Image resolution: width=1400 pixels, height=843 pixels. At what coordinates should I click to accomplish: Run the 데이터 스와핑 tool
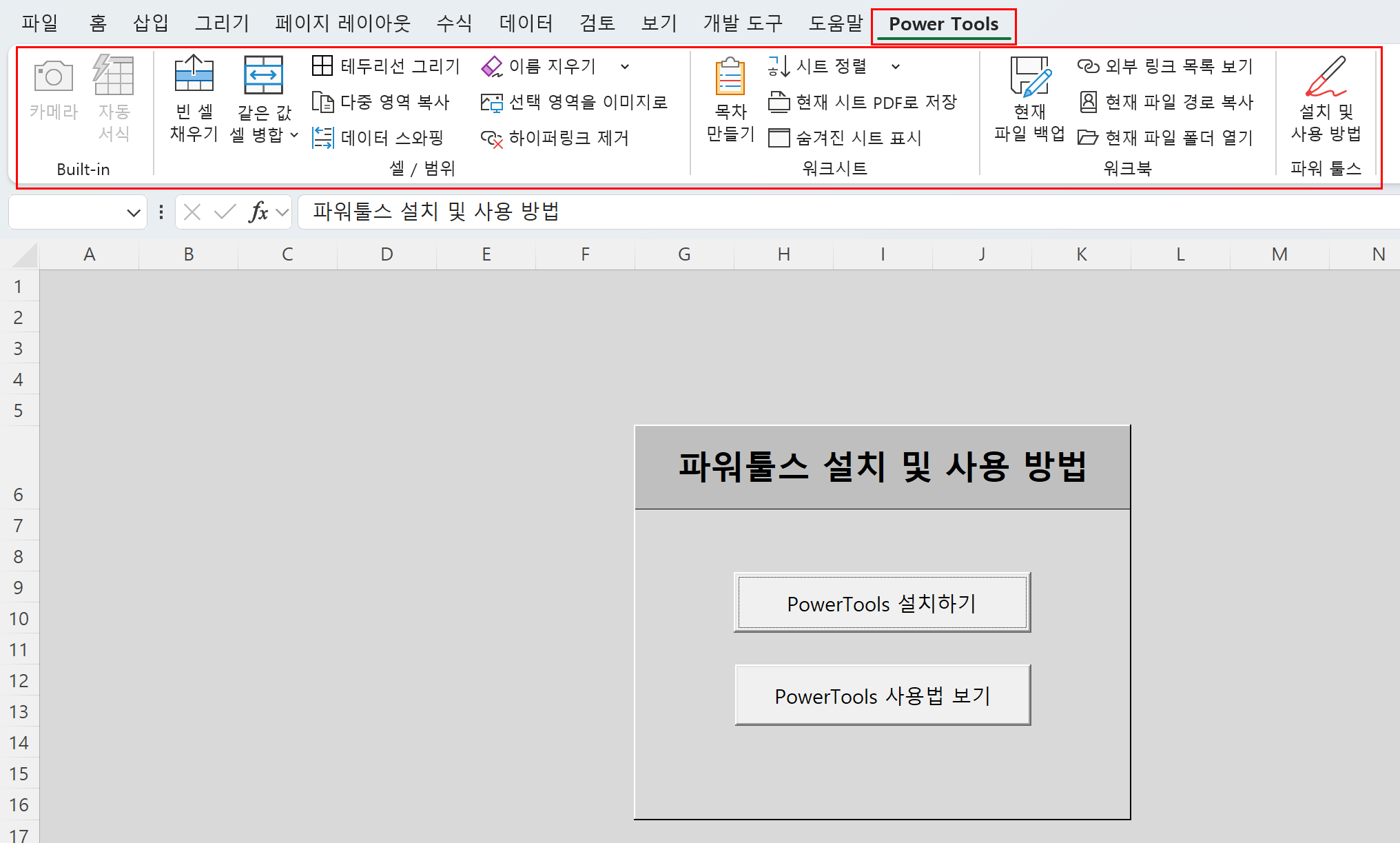[x=378, y=138]
